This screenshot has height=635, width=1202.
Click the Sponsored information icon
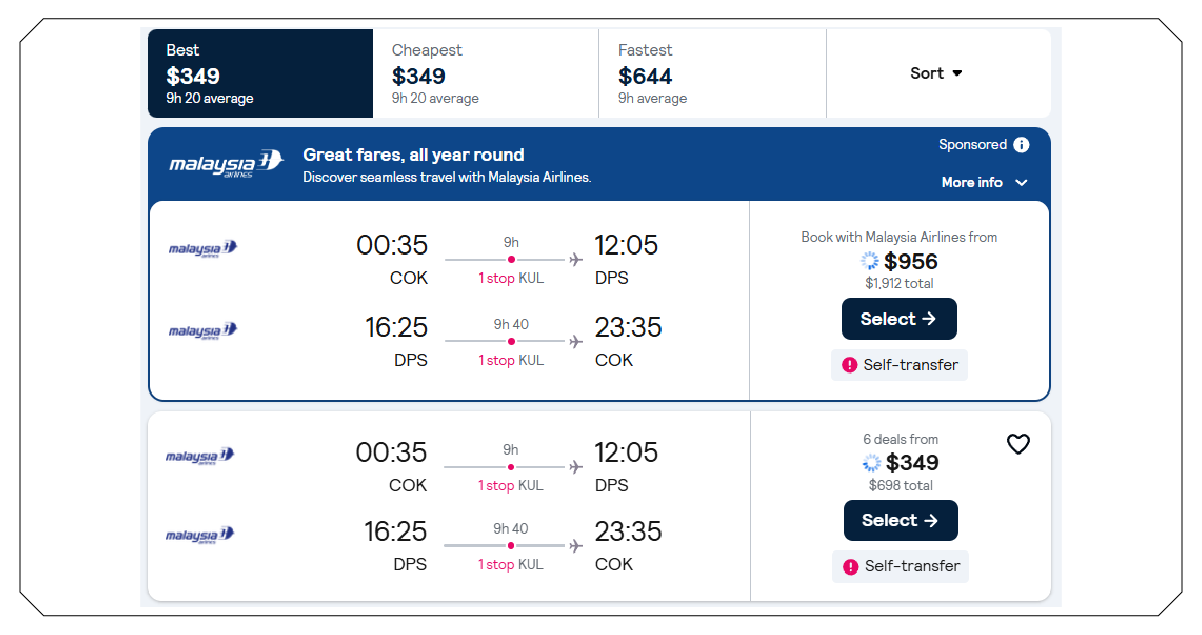click(1022, 144)
